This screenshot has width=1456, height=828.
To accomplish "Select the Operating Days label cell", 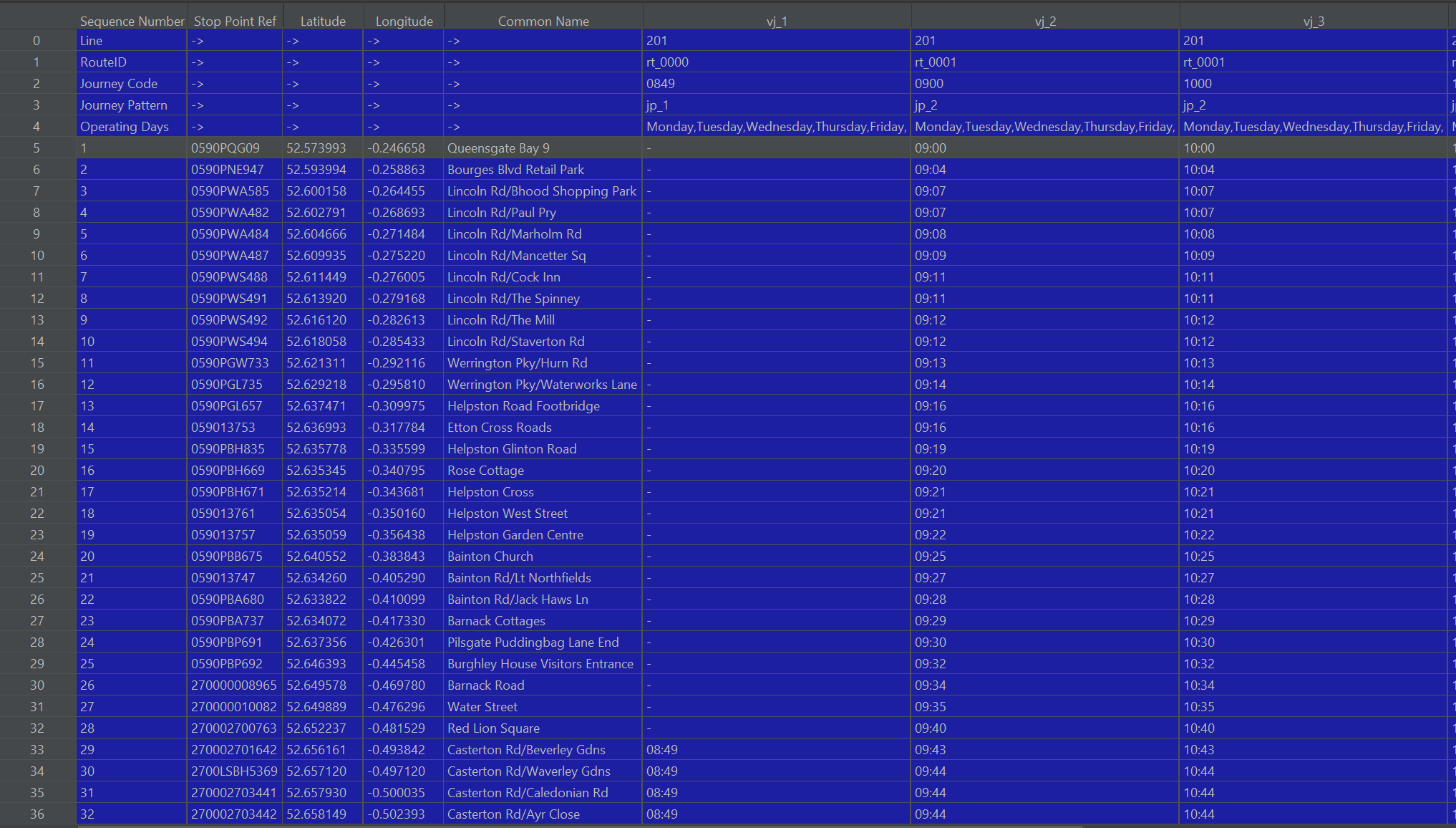I will point(132,127).
